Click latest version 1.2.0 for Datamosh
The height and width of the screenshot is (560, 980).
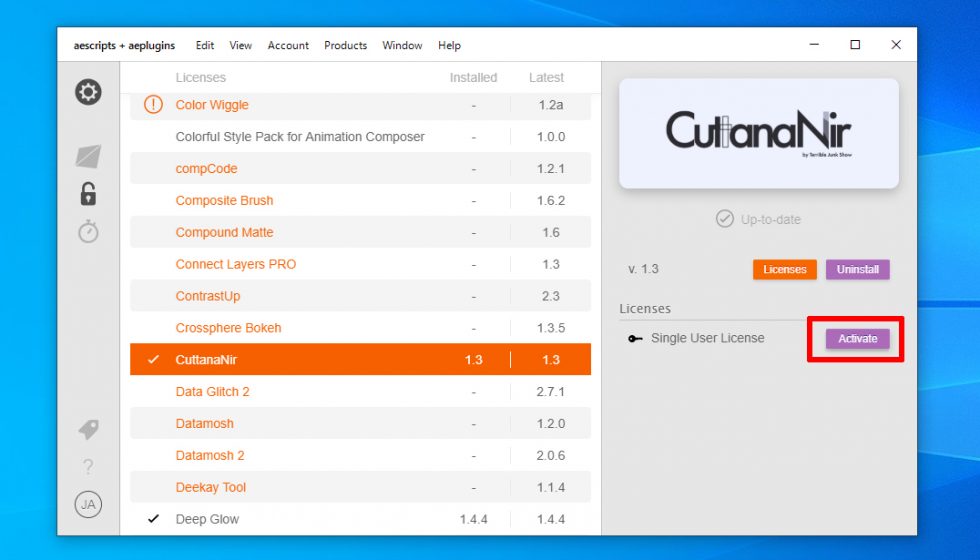[551, 423]
